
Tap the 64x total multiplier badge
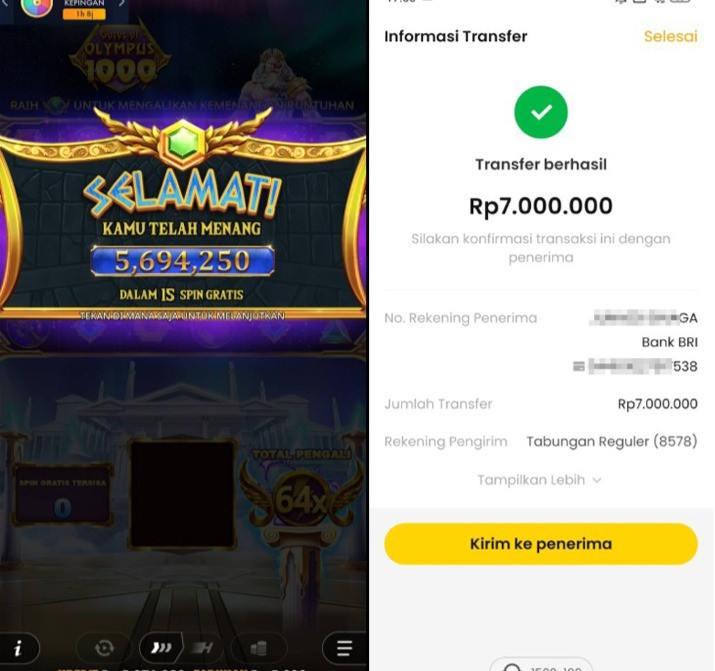301,500
